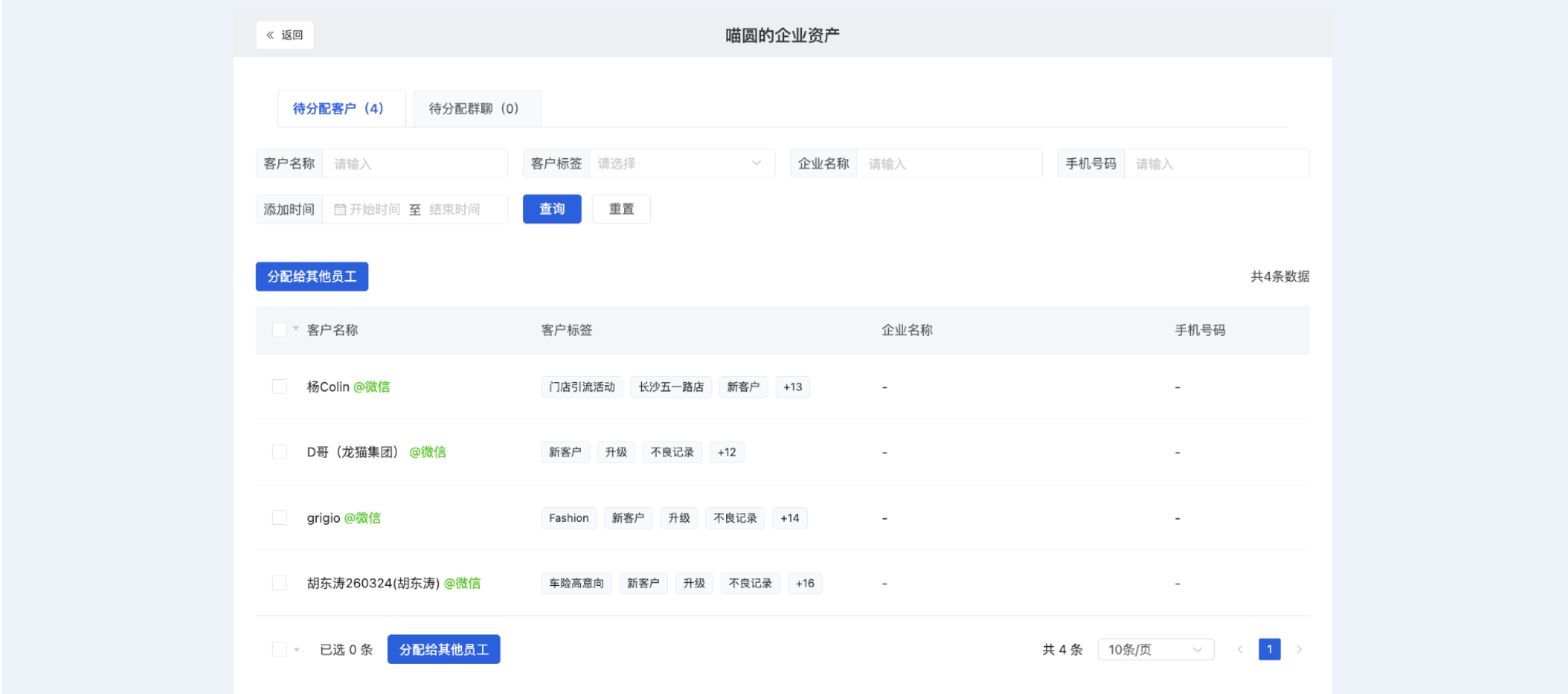1568x694 pixels.
Task: Click the calendar icon in 添加时间
Action: pyautogui.click(x=340, y=209)
